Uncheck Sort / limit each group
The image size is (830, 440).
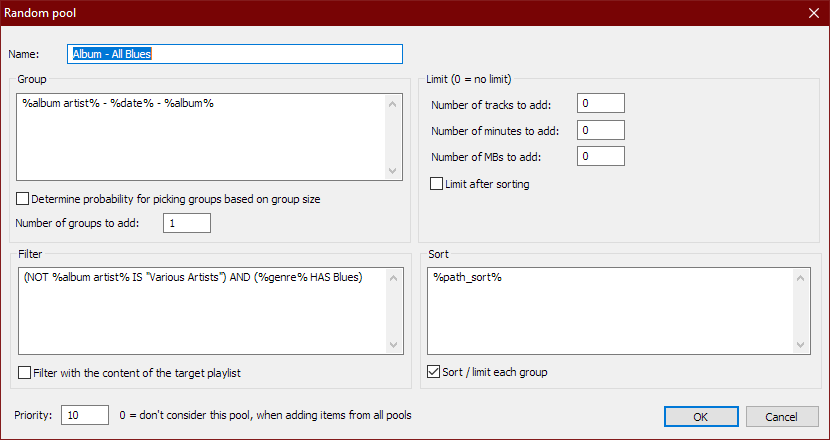pyautogui.click(x=435, y=373)
